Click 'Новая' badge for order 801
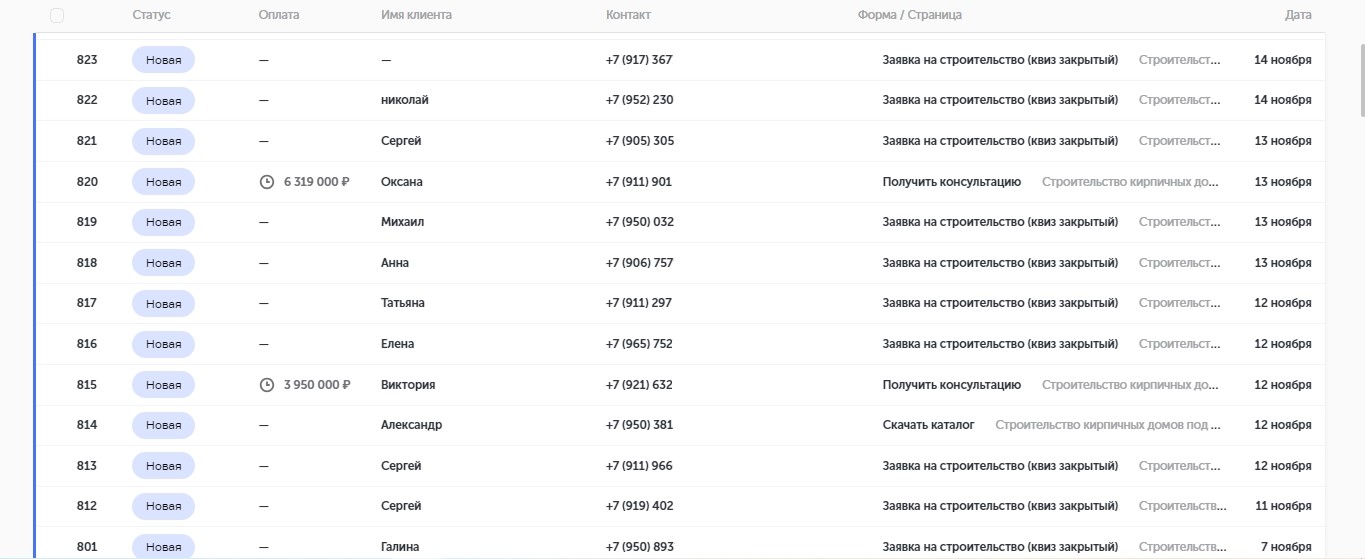The image size is (1365, 559). tap(163, 547)
